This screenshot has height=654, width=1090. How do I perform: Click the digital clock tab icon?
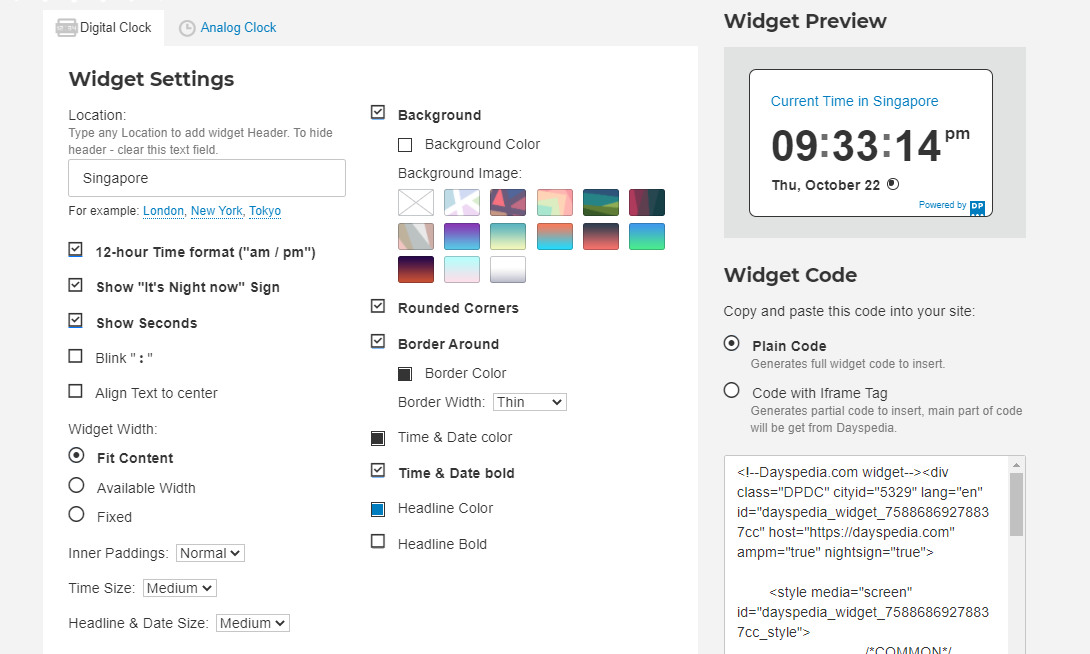click(x=66, y=28)
